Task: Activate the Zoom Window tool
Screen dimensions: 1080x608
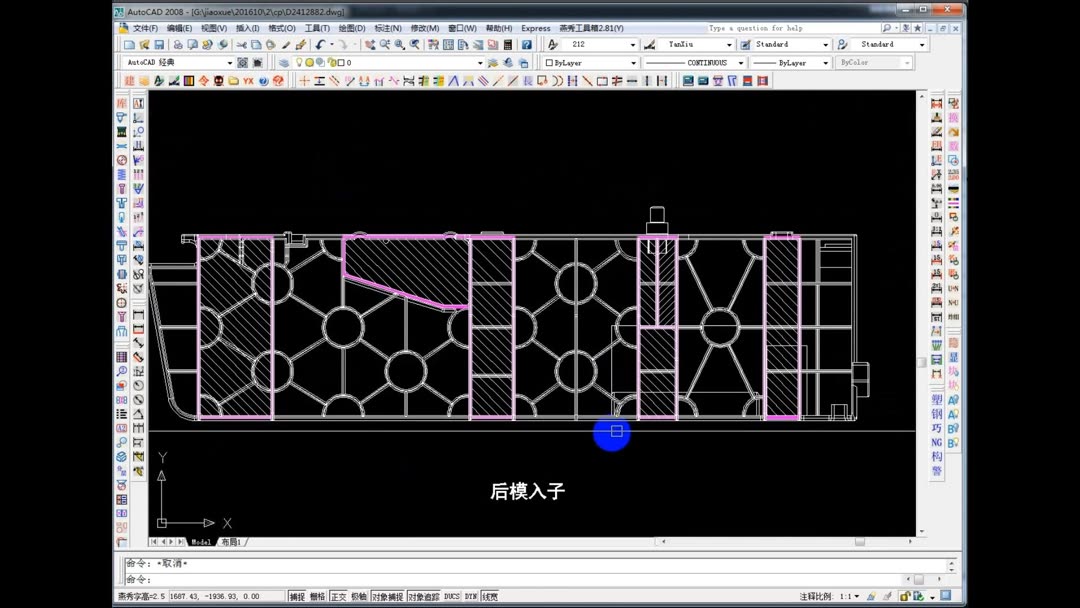Action: (399, 44)
